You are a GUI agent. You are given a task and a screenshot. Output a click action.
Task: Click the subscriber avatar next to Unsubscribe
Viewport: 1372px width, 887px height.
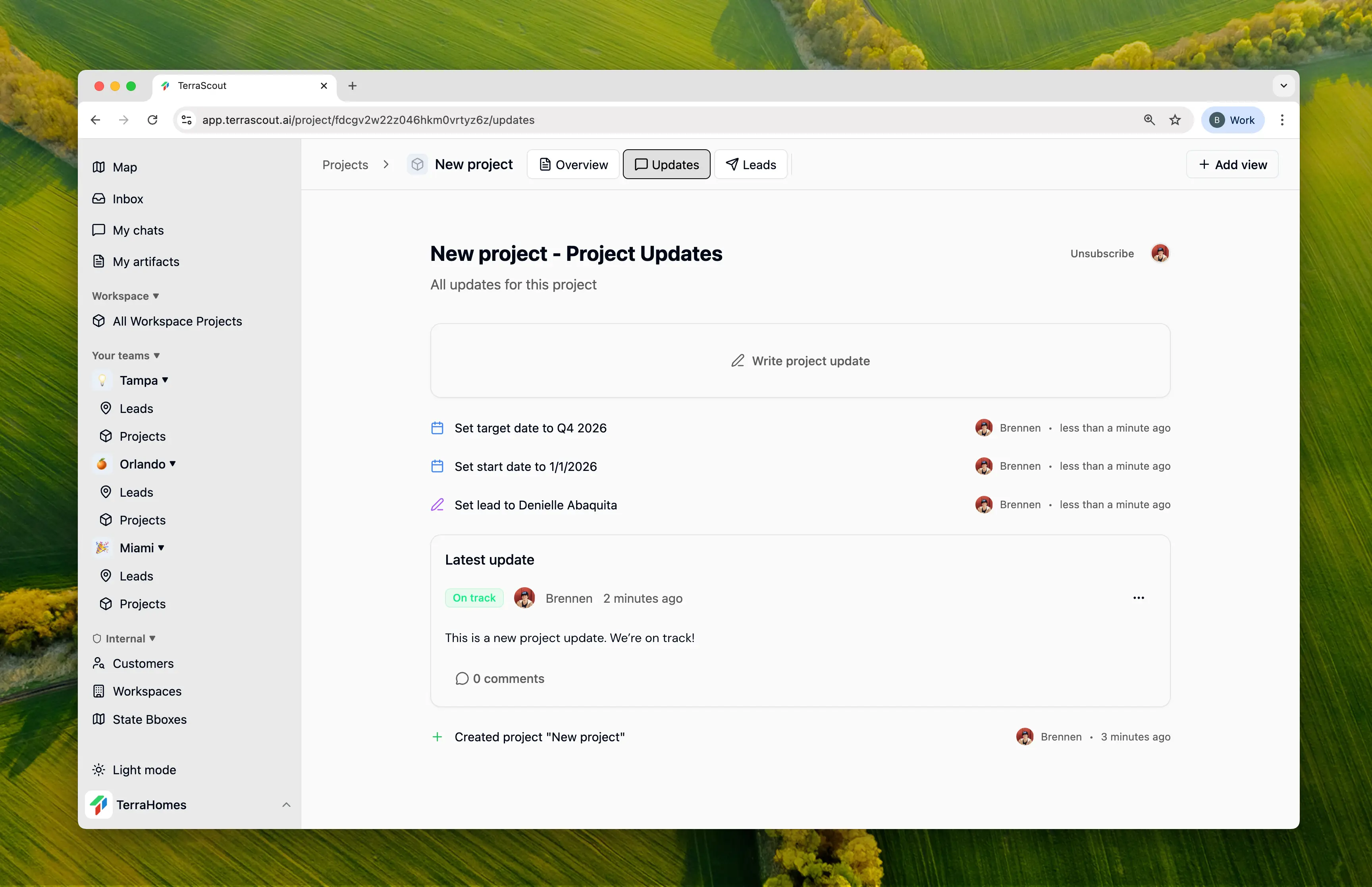click(1160, 253)
